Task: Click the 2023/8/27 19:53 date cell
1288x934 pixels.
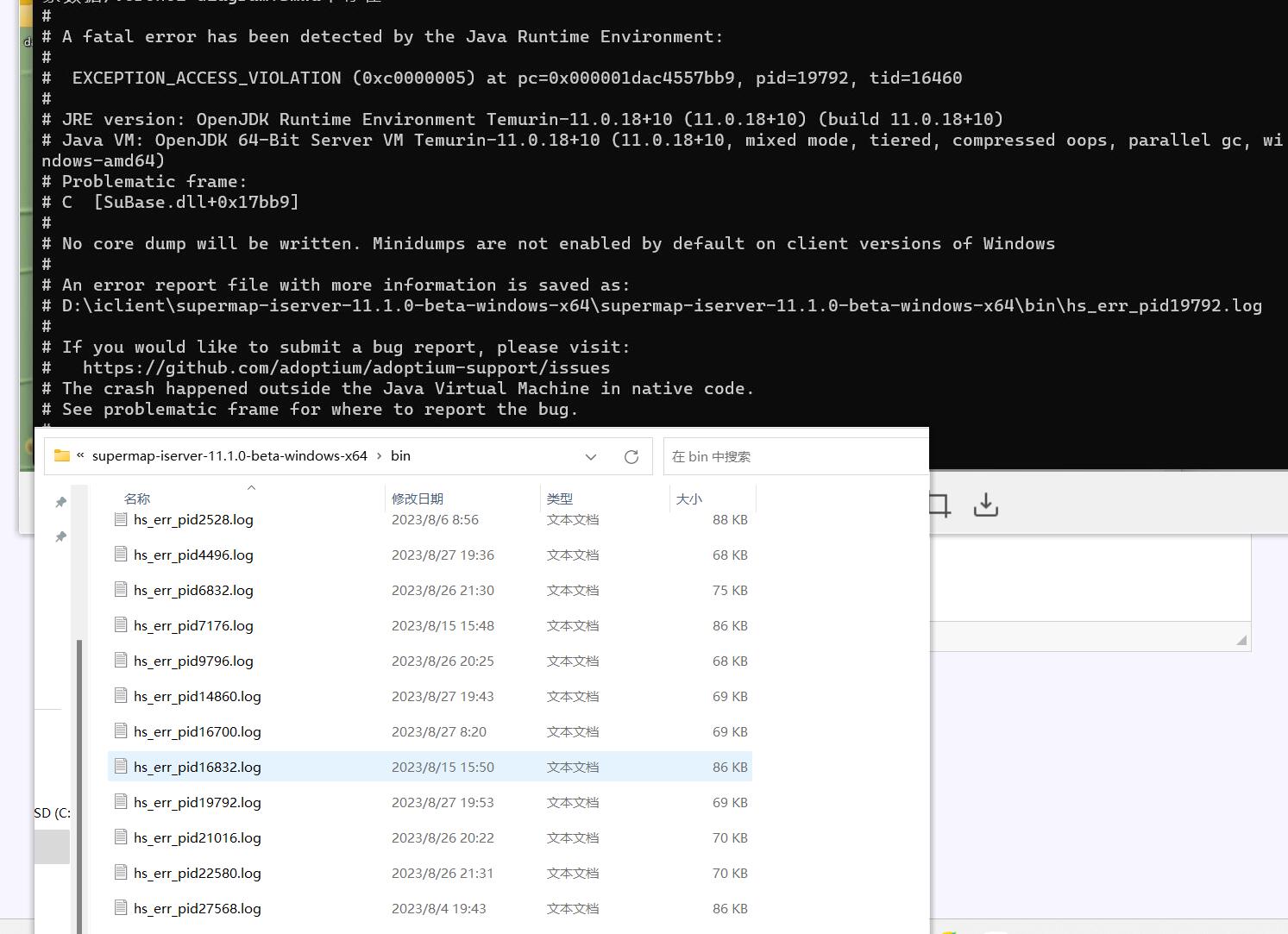Action: click(443, 802)
